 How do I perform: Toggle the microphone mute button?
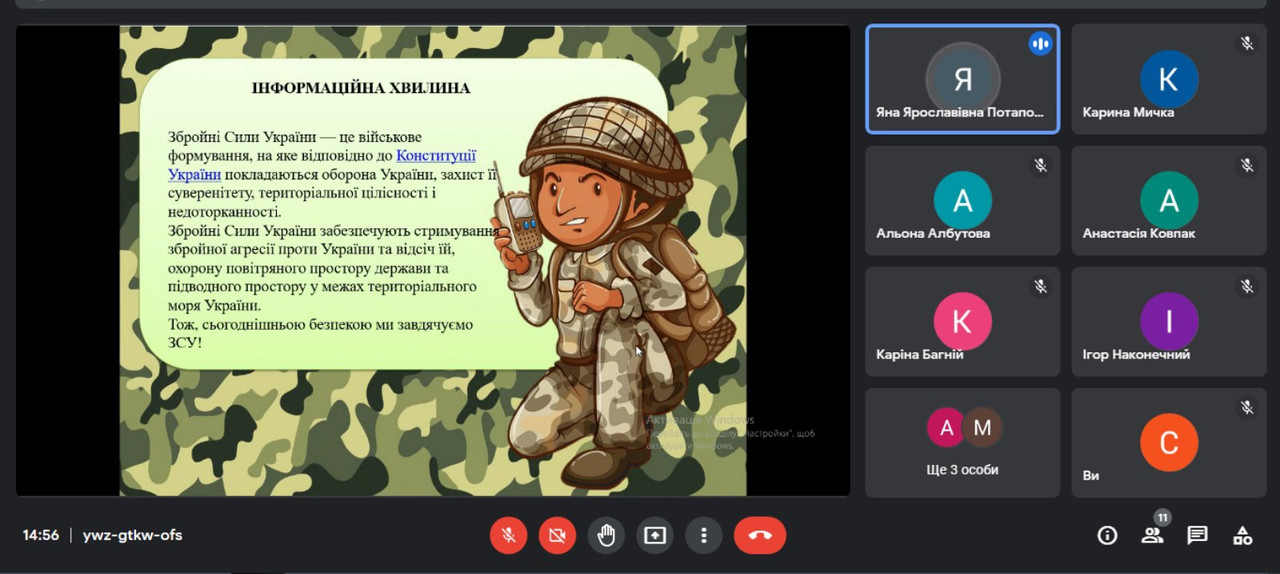[508, 536]
